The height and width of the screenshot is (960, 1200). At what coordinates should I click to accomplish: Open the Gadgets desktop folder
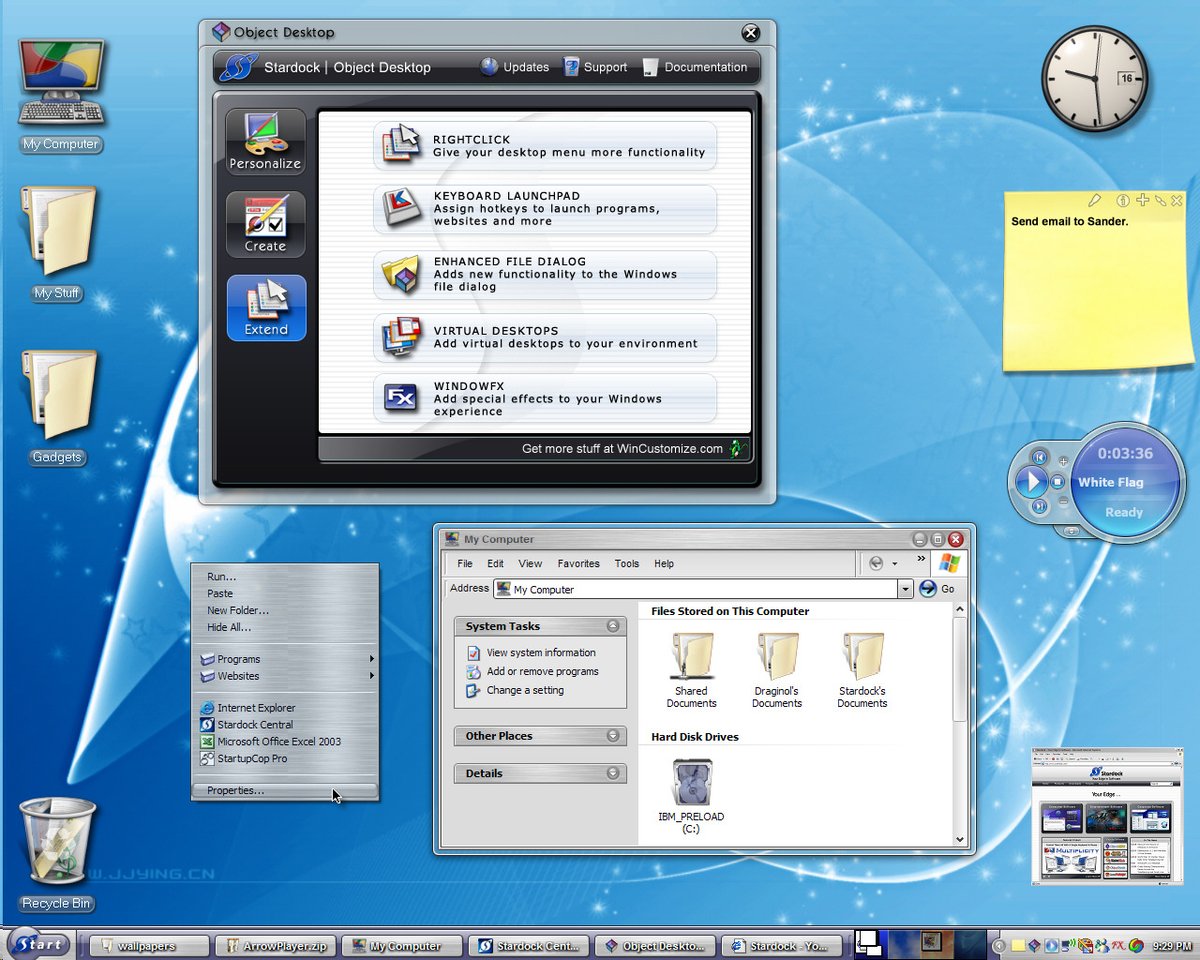58,407
